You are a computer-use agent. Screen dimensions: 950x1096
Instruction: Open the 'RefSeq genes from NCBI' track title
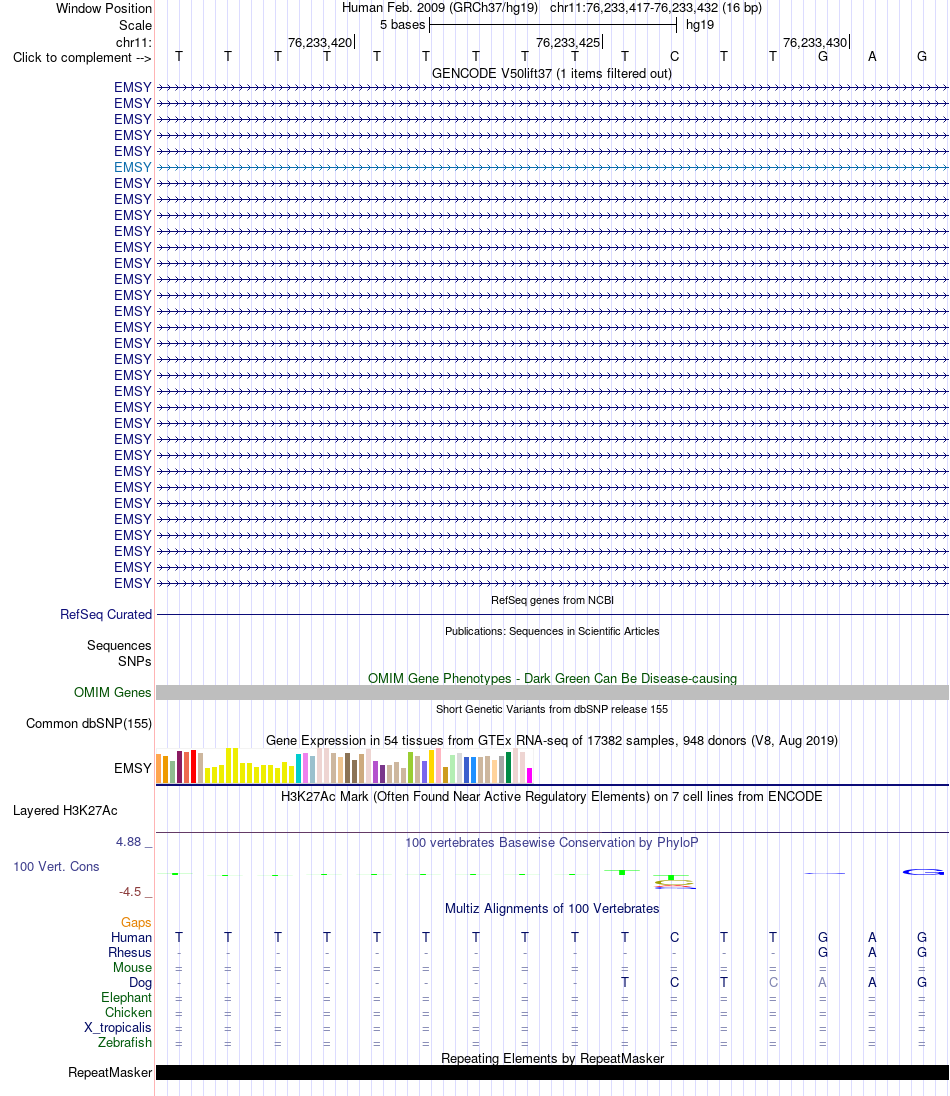click(x=552, y=600)
